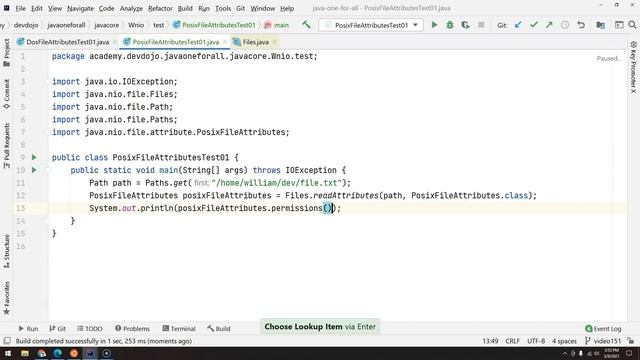640x360 pixels.
Task: Open Microsoft Edge from taskbar
Action: click(x=58, y=353)
